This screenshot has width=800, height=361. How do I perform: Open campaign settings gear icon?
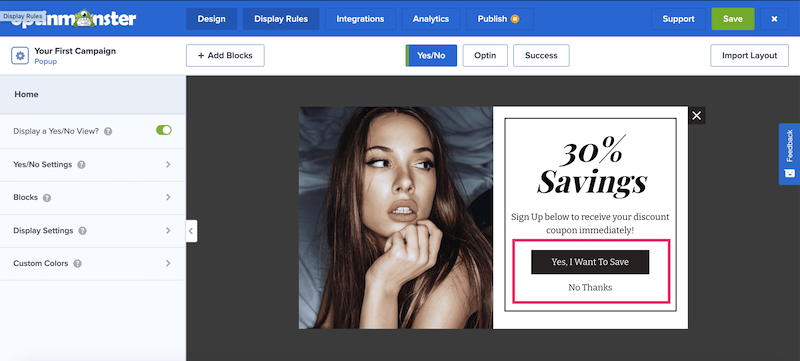pos(20,56)
